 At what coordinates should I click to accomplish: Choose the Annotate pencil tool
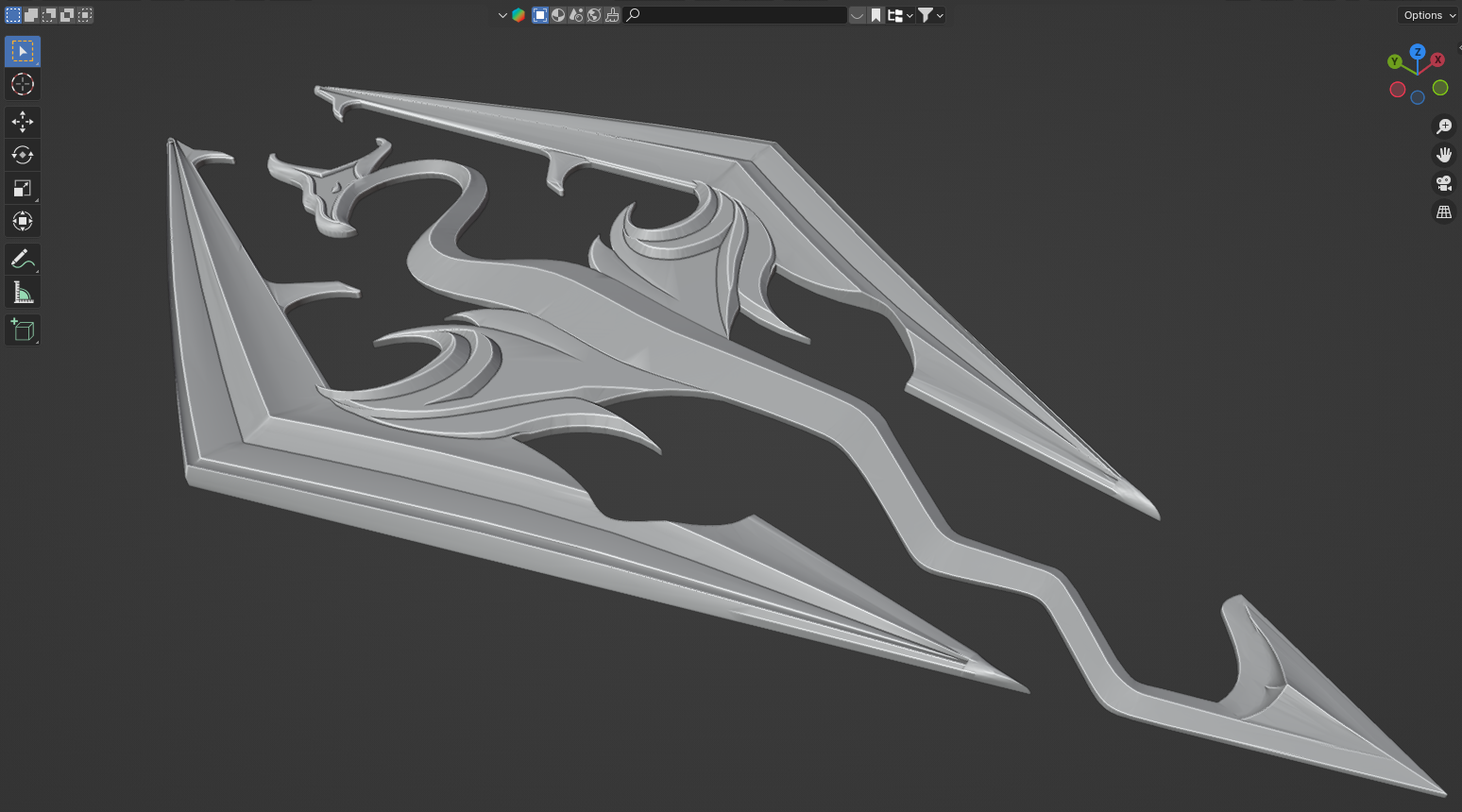click(23, 259)
